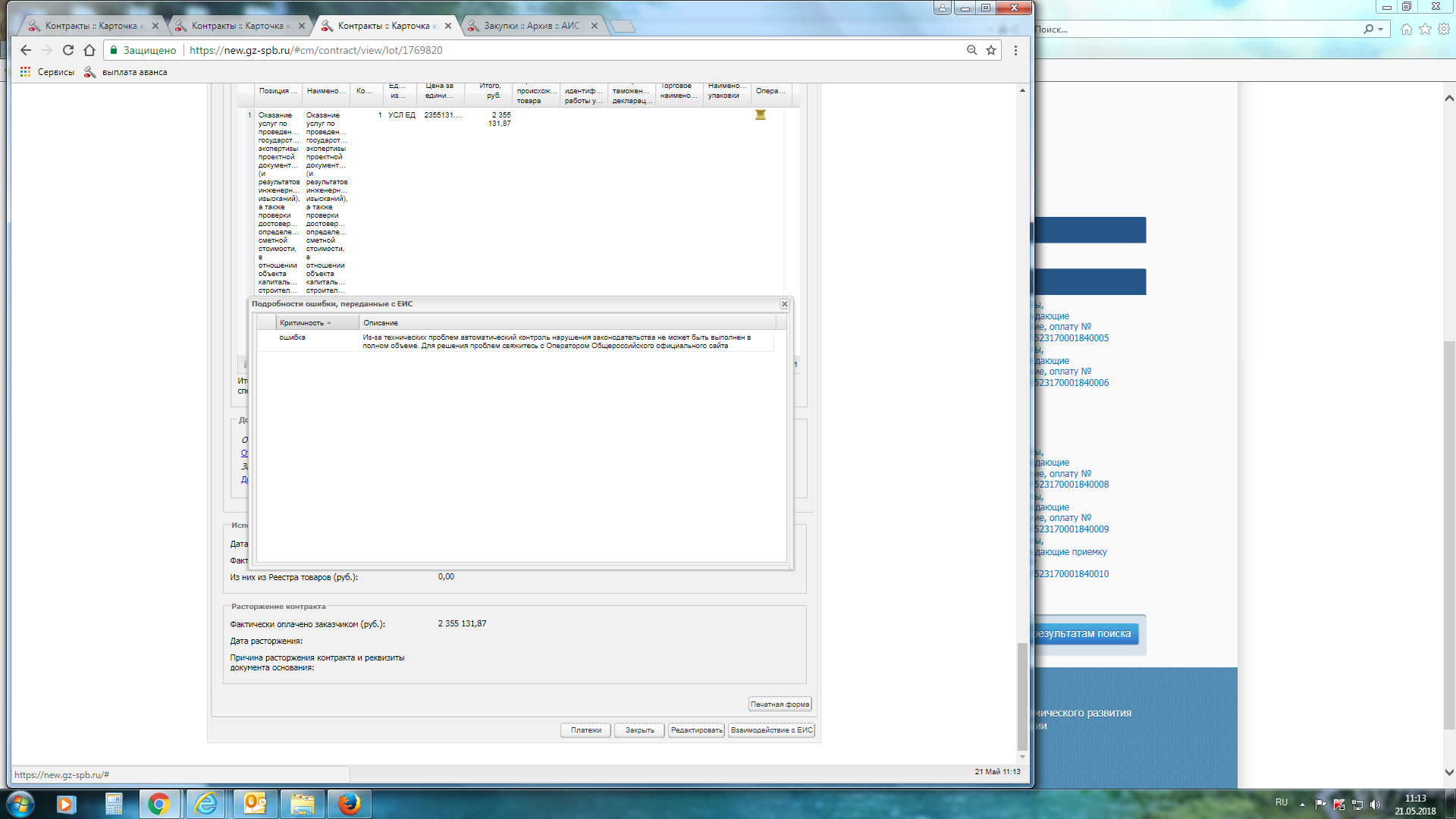The image size is (1456, 819).
Task: Click the Платежи button
Action: pyautogui.click(x=585, y=730)
